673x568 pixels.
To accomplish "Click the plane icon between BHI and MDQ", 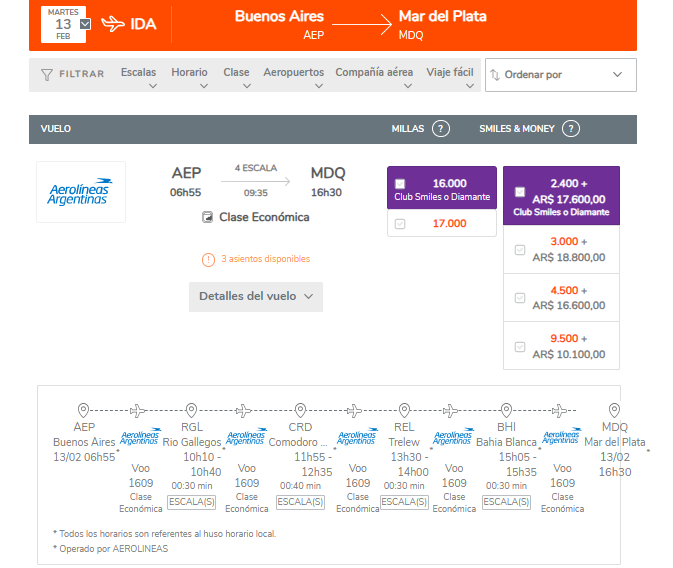I will tap(559, 411).
